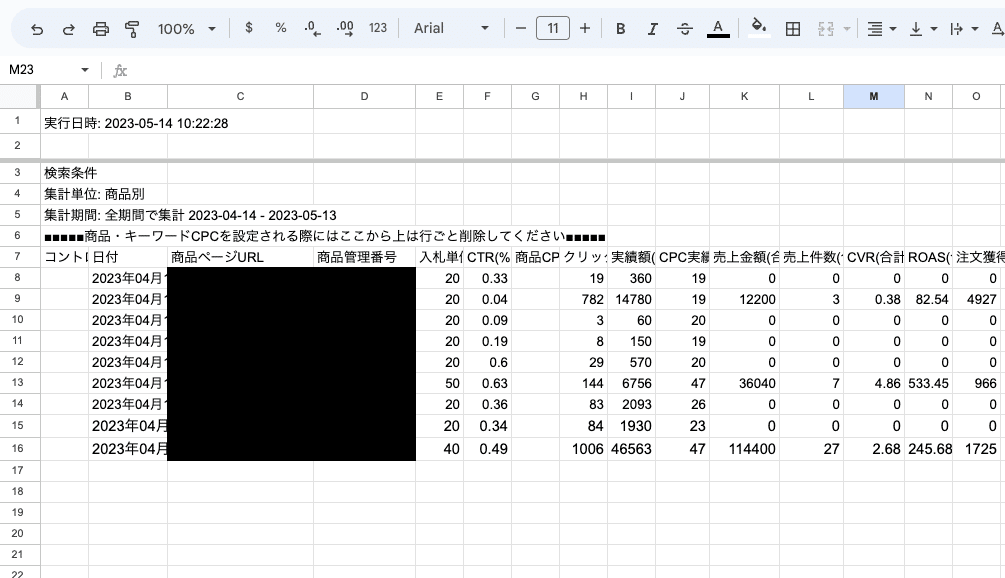Click the 売上金額 header cell

pyautogui.click(x=744, y=257)
